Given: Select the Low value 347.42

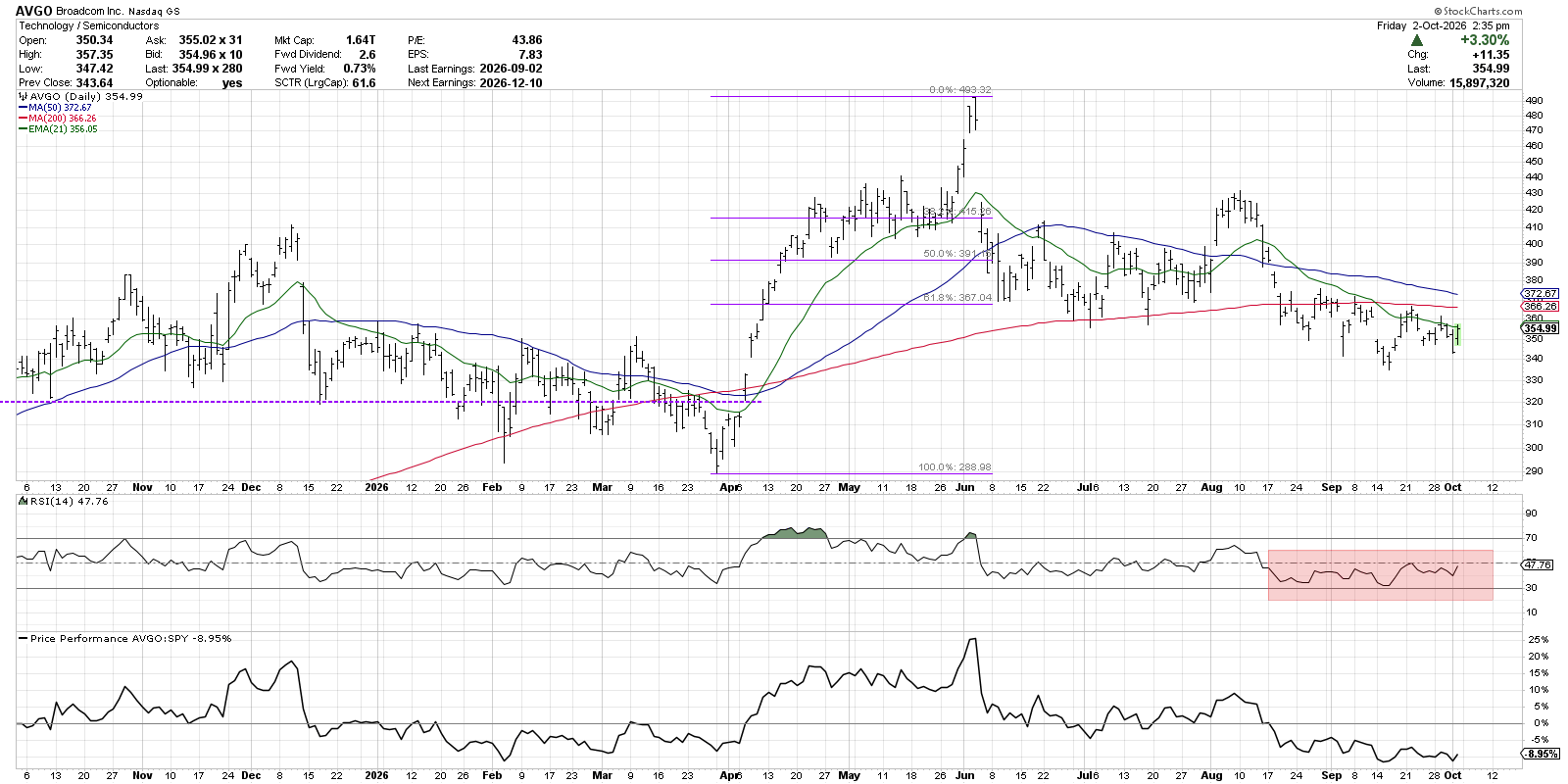Looking at the screenshot, I should (95, 69).
